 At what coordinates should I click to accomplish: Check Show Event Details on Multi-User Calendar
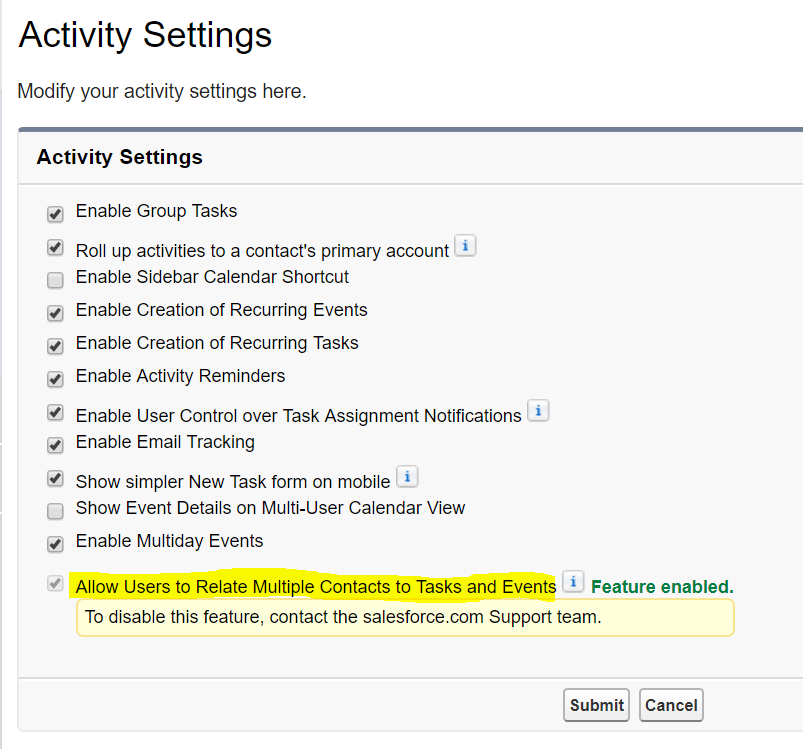(55, 511)
